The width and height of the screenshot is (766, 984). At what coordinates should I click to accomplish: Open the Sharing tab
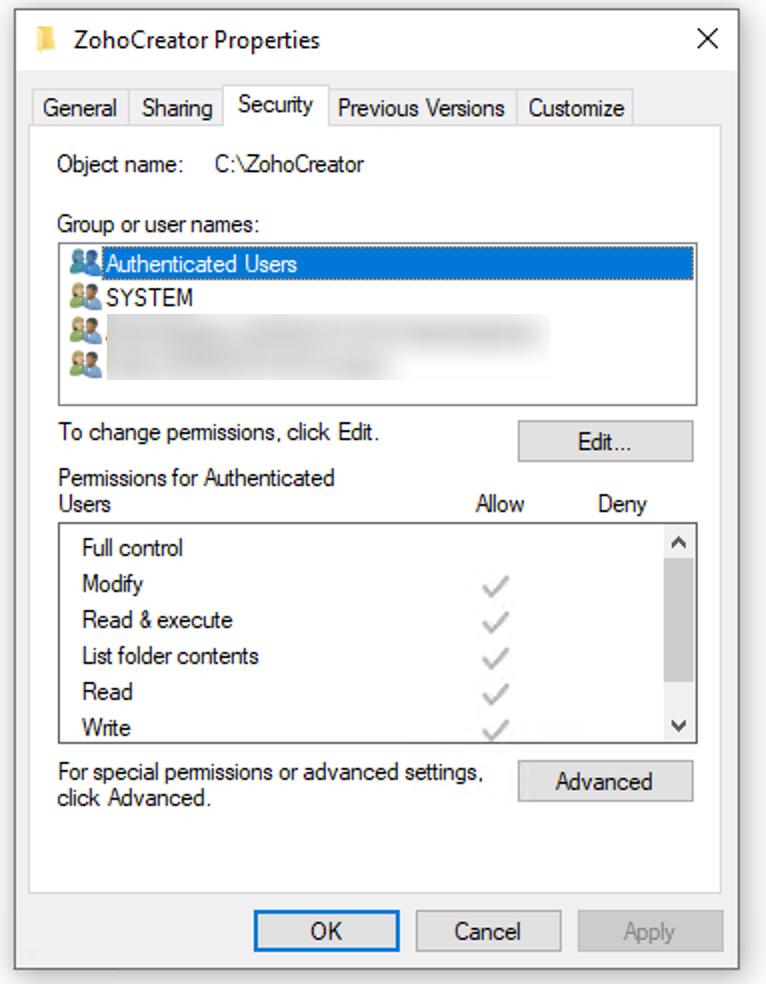(x=176, y=108)
